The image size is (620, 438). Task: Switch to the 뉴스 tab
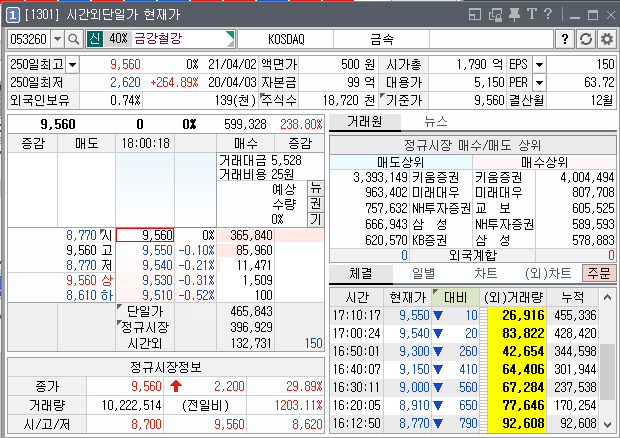[436, 120]
